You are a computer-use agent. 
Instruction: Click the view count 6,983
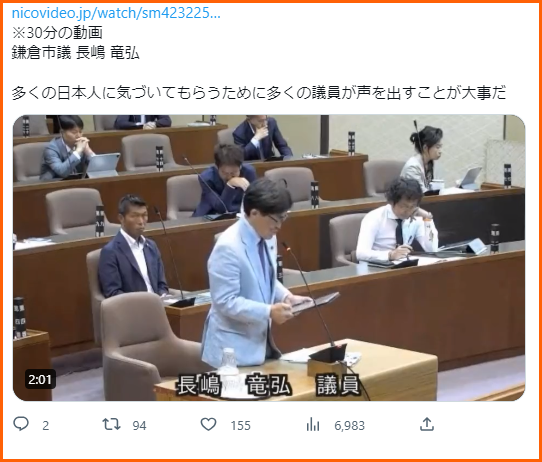(x=349, y=425)
